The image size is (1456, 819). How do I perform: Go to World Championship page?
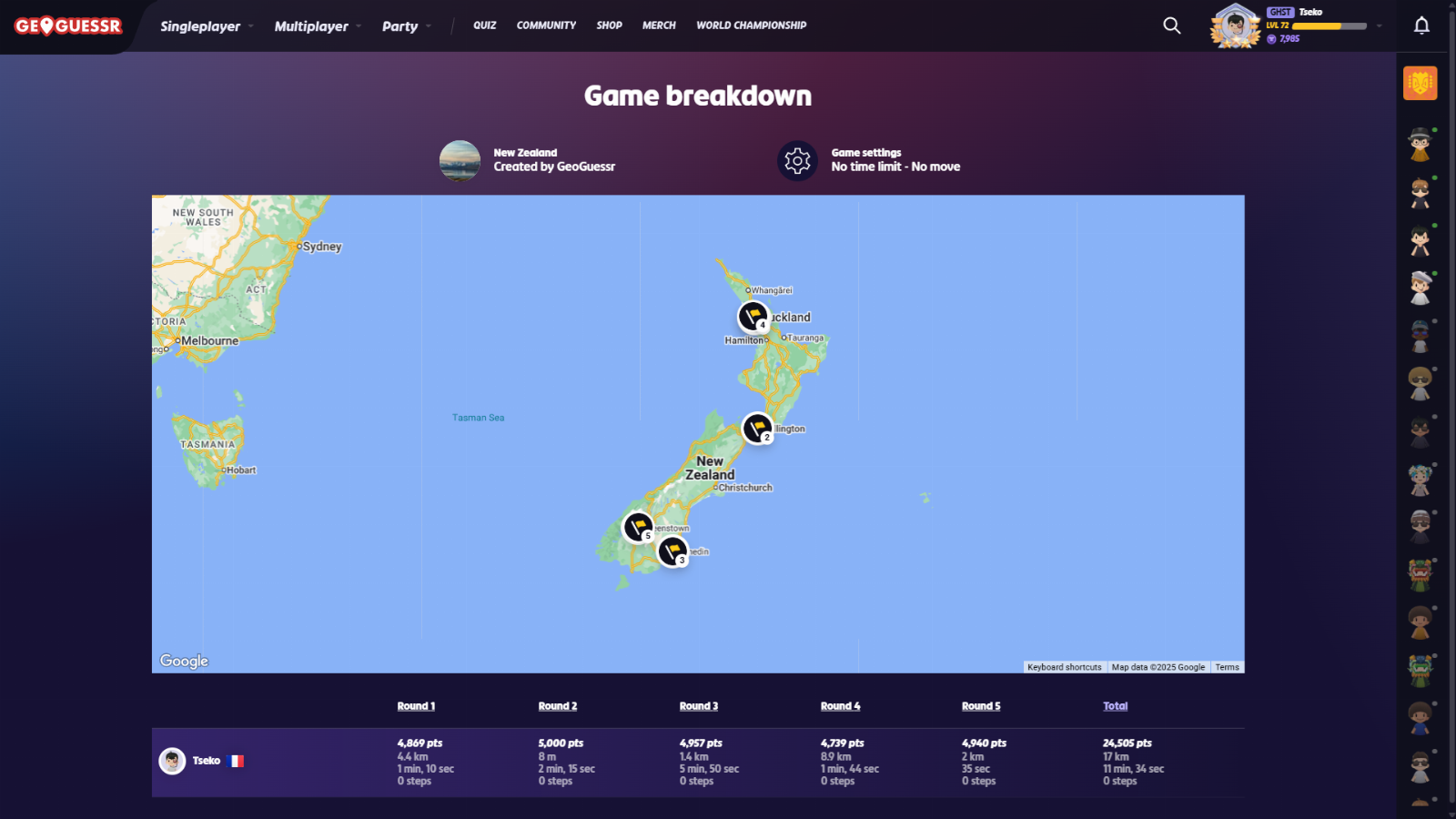(x=751, y=25)
